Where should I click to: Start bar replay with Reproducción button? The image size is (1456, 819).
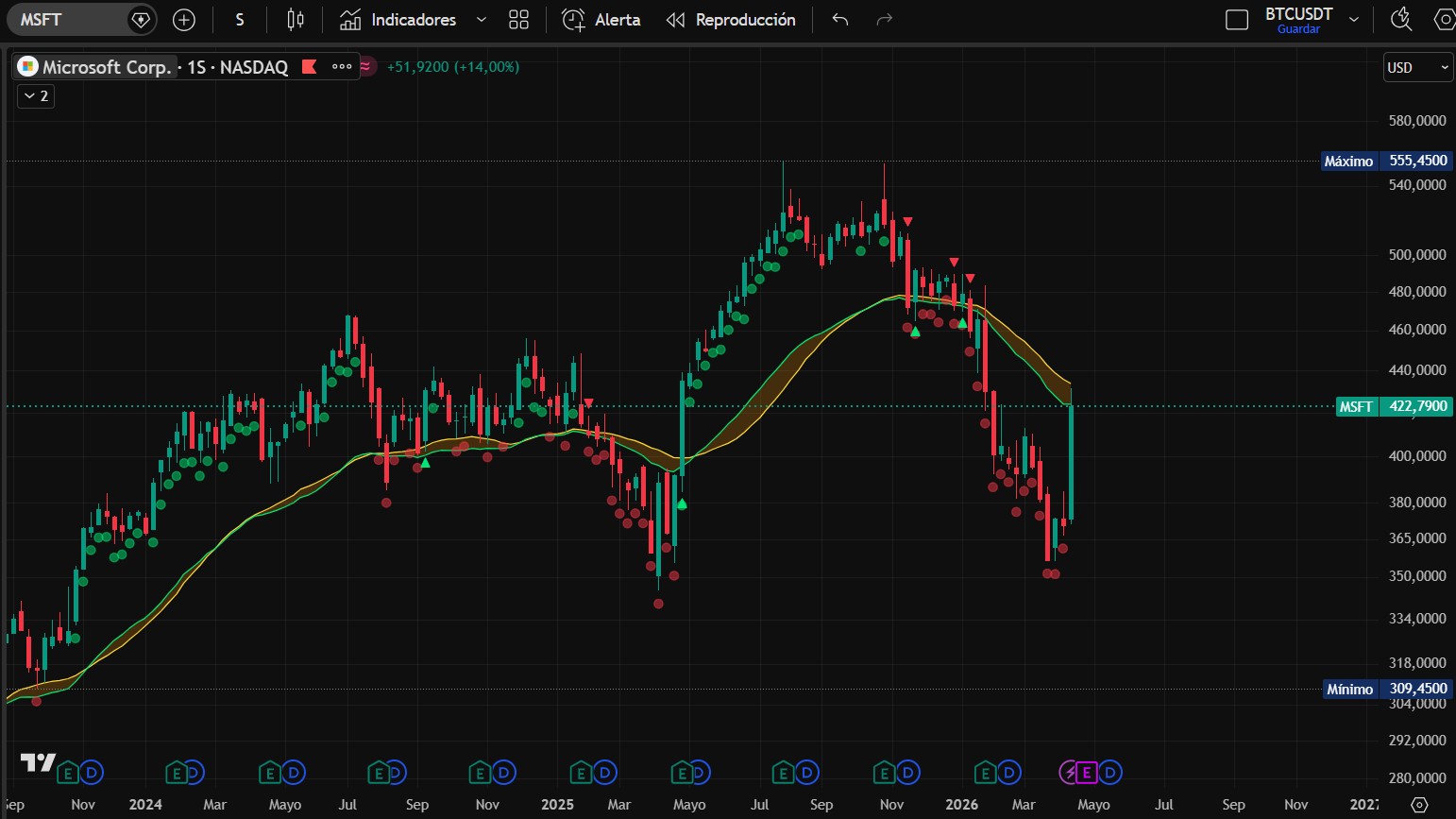[731, 20]
